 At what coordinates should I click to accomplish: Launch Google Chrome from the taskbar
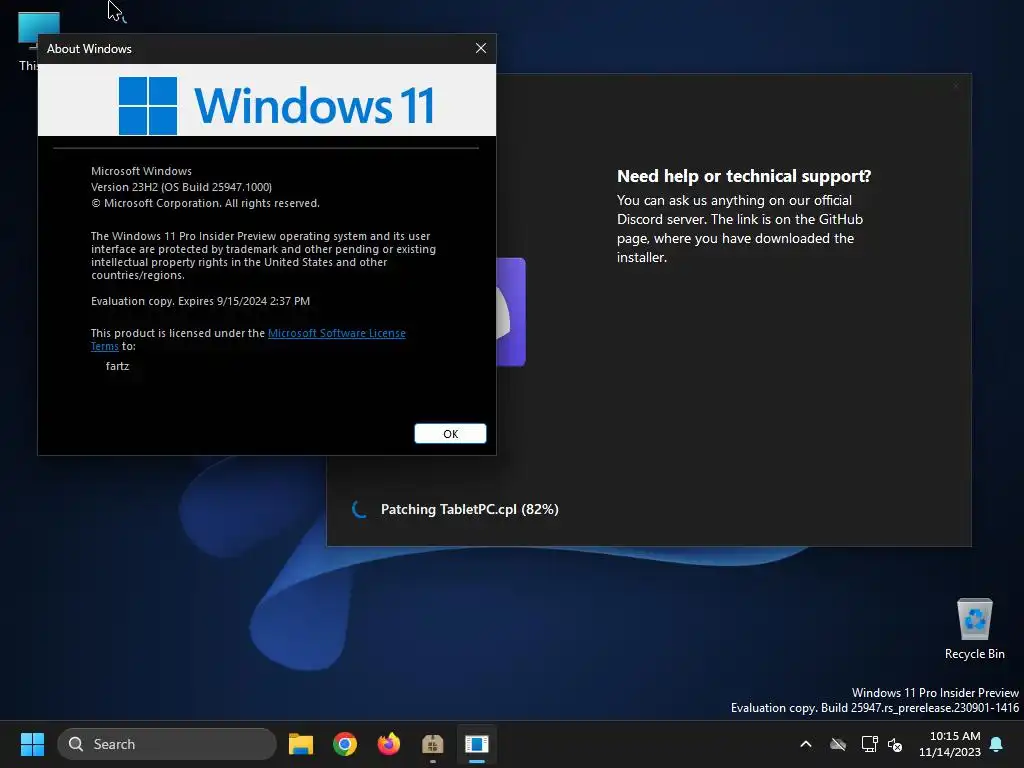(x=345, y=744)
